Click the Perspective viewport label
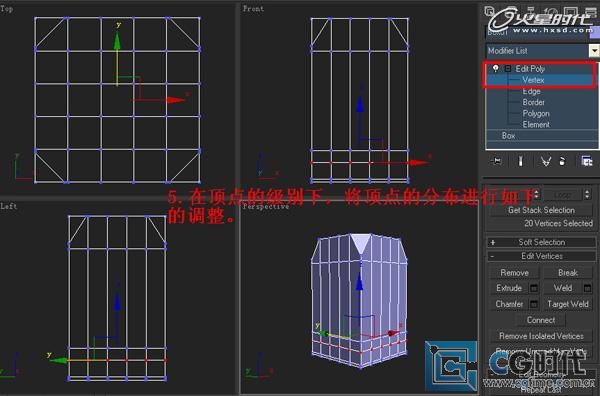The width and height of the screenshot is (600, 396). [266, 207]
